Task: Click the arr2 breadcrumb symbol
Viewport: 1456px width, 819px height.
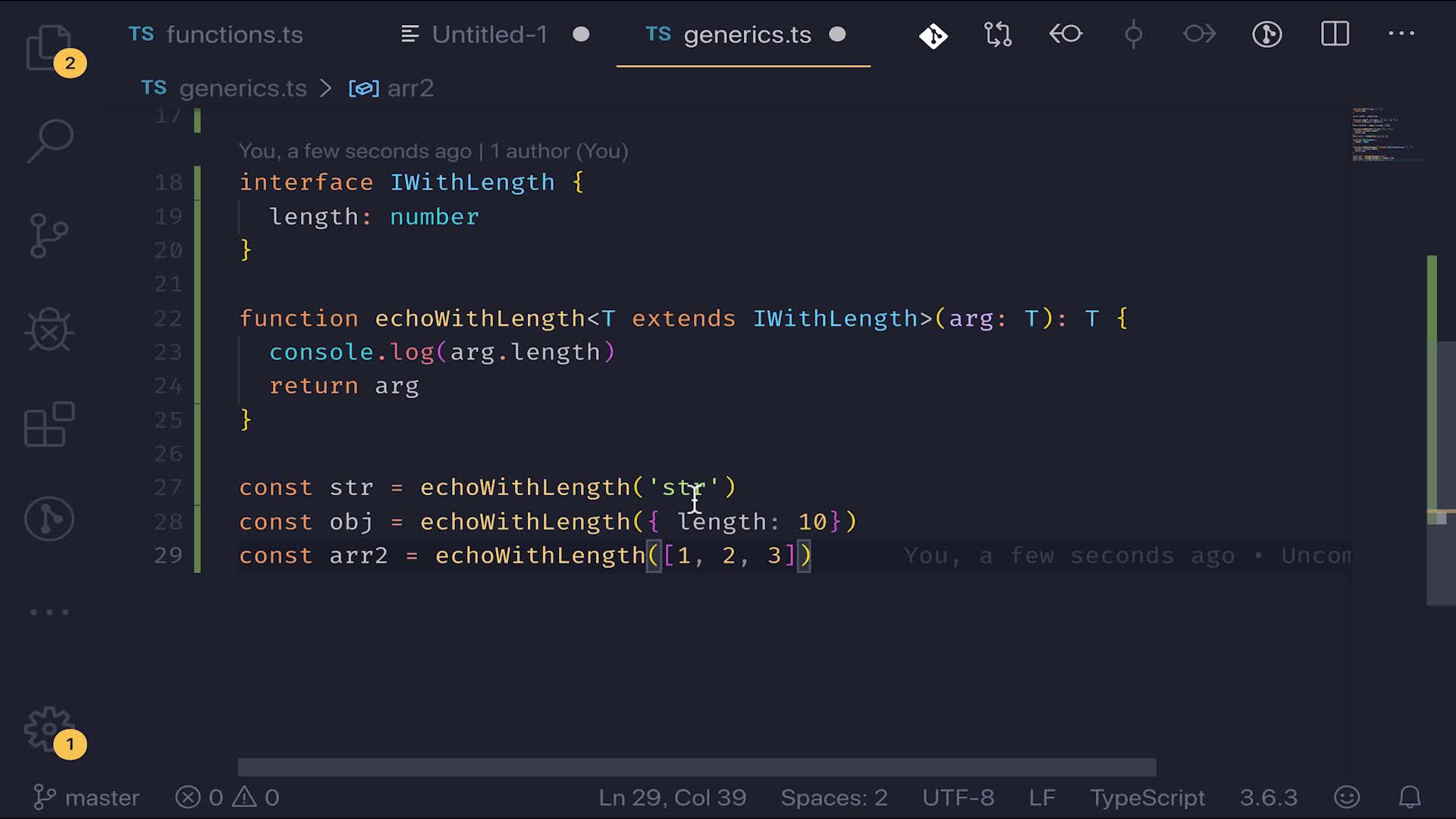Action: pos(409,89)
